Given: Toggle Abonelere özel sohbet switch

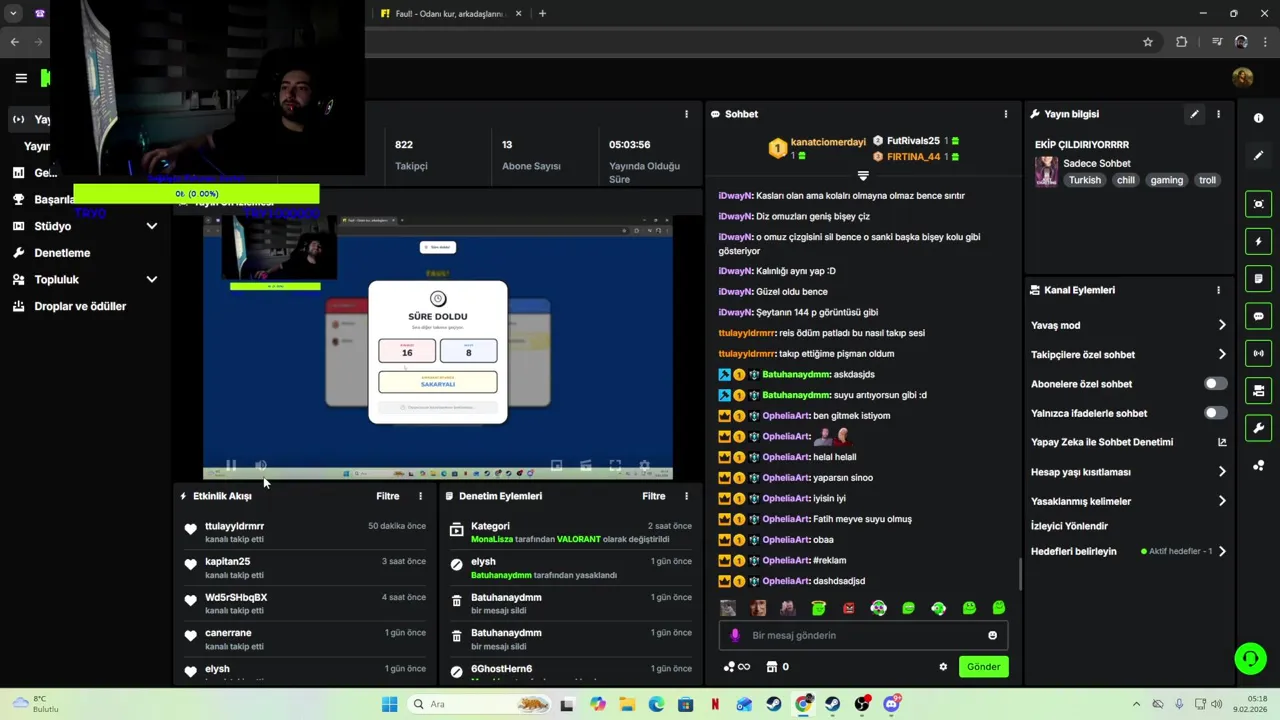Looking at the screenshot, I should (x=1215, y=384).
